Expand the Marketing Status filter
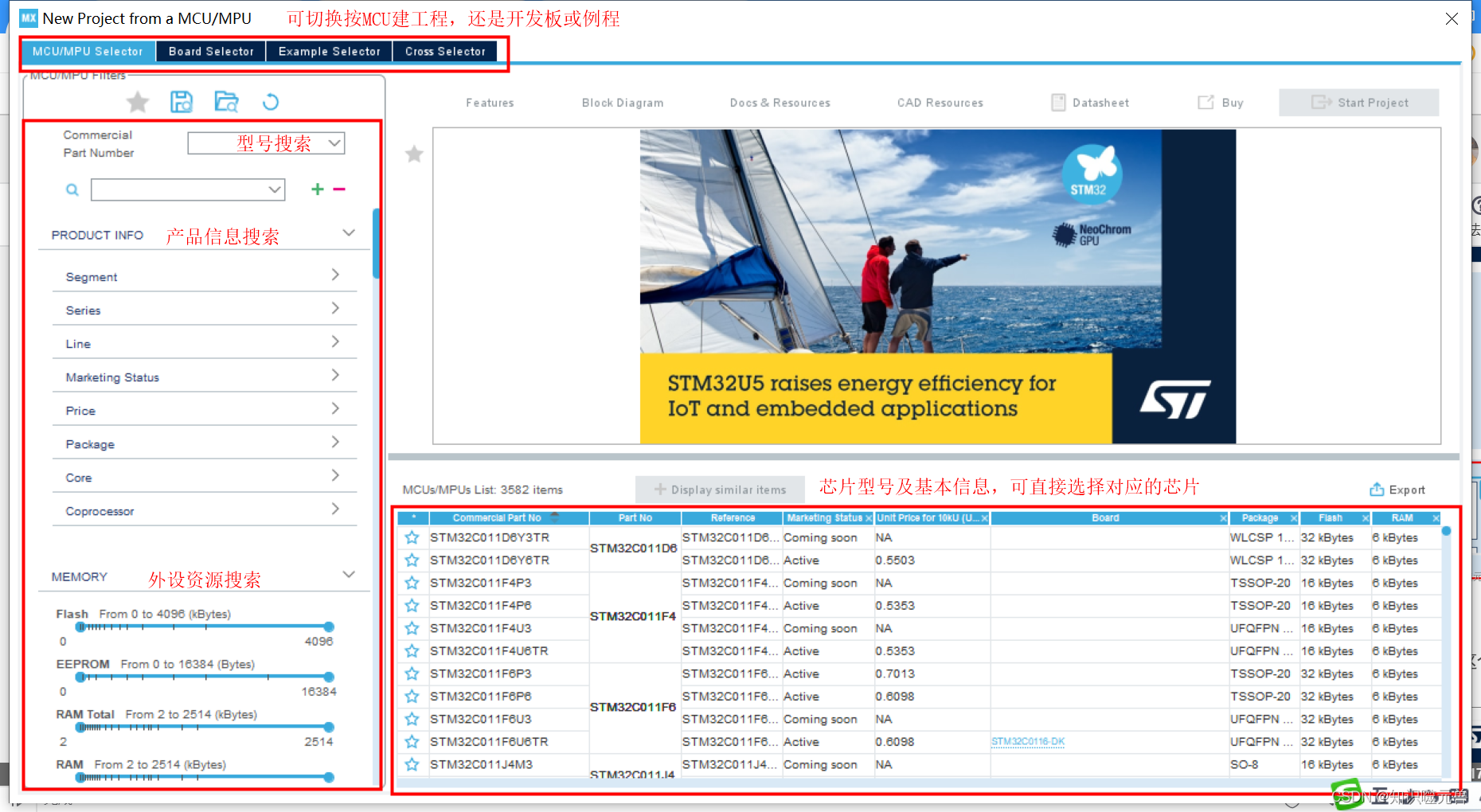Viewport: 1481px width, 812px height. pyautogui.click(x=335, y=375)
